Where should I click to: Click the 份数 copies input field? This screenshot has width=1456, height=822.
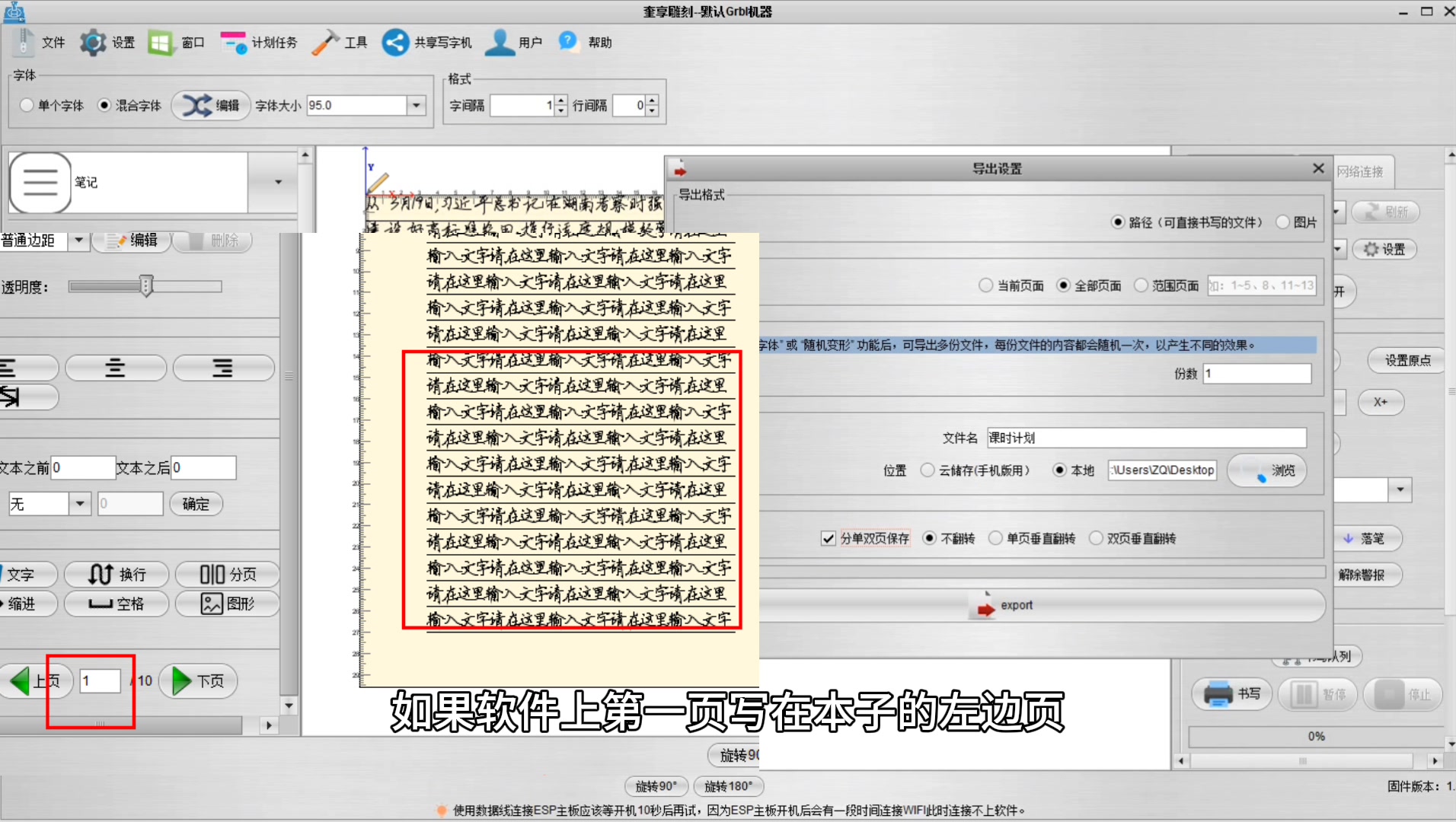(x=1257, y=374)
